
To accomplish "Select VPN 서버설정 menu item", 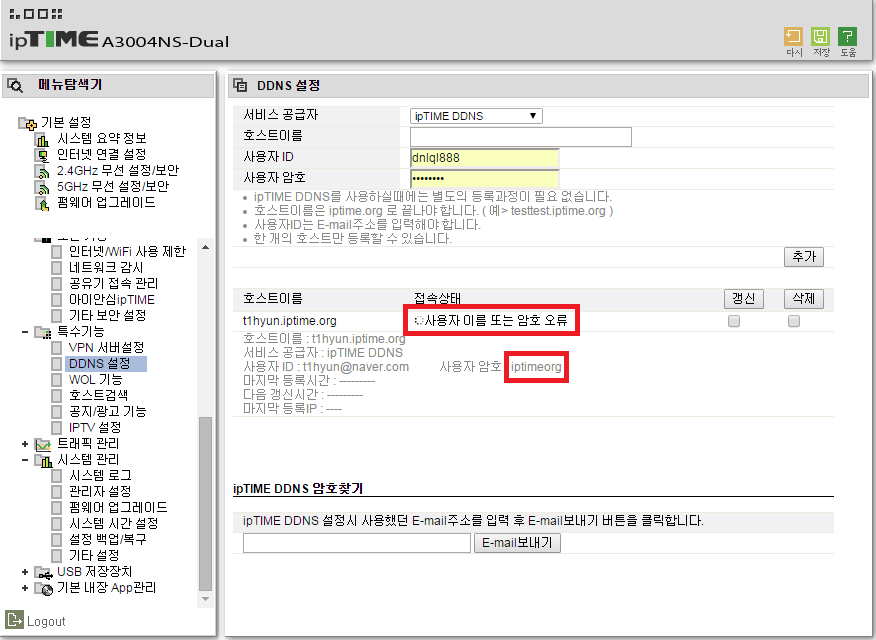I will tap(106, 347).
